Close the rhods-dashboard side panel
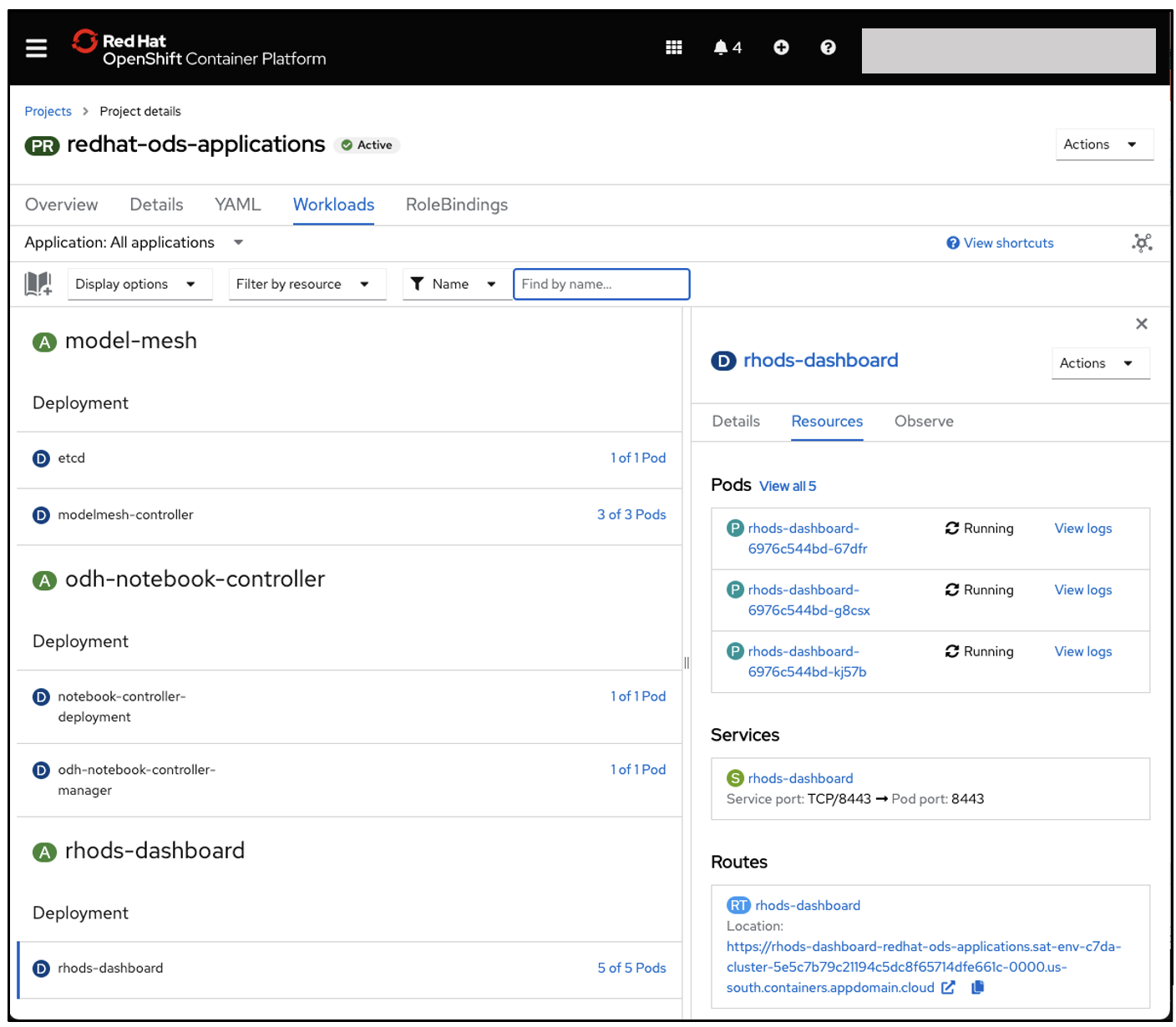Screen dimensions: 1176x1027 click(x=1141, y=324)
